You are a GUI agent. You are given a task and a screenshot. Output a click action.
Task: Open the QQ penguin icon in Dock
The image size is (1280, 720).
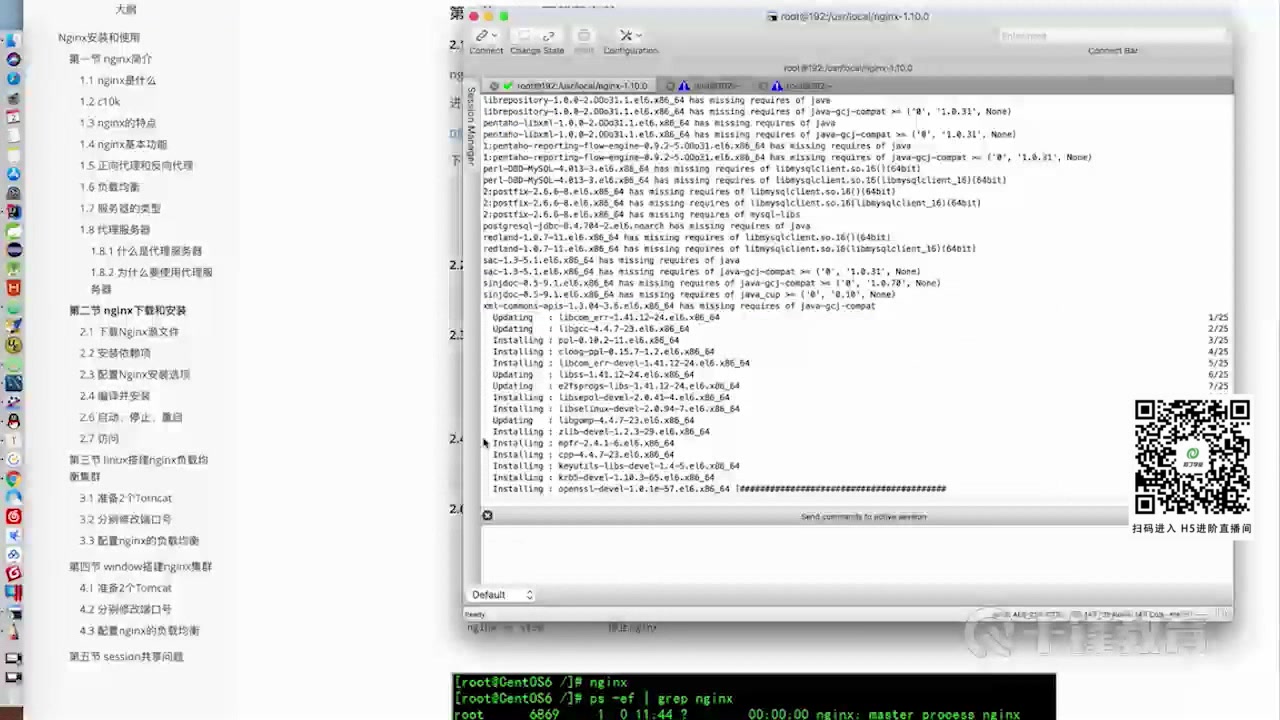(14, 421)
